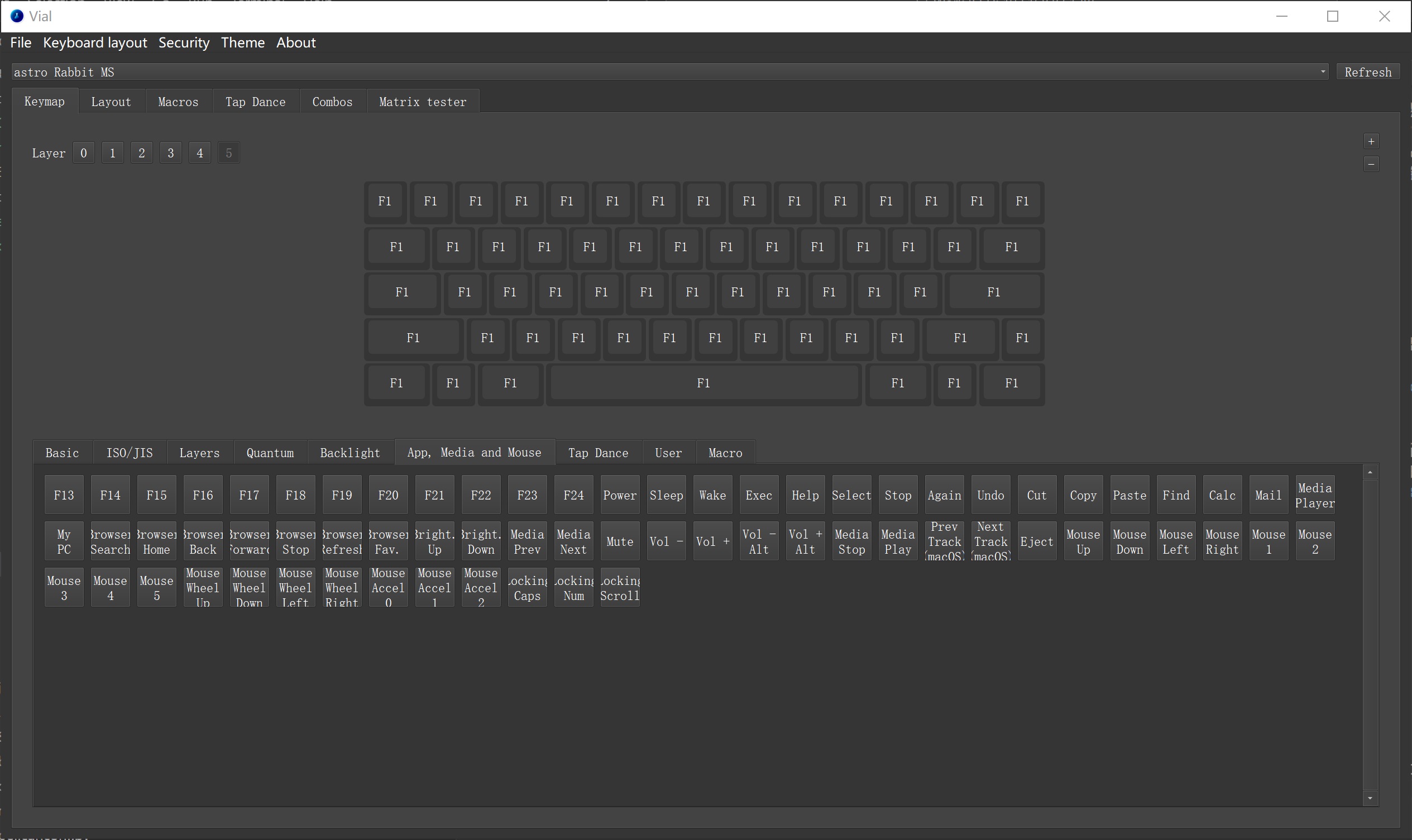Click the Copy key icon

pos(1083,495)
